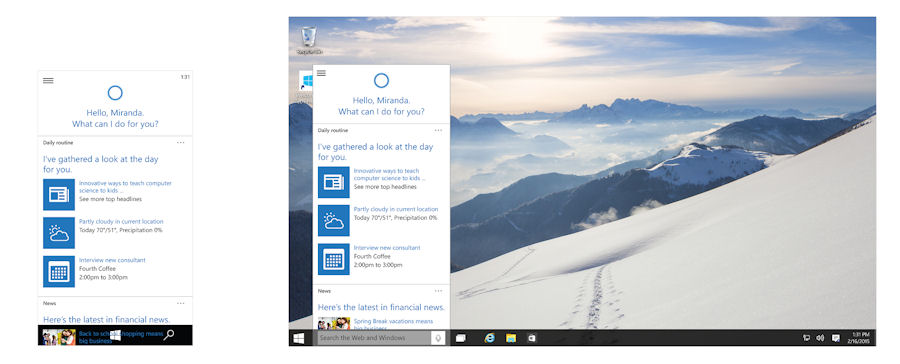Viewport: 900px width, 364px height.
Task: Open notifications center in system tray
Action: (x=836, y=338)
